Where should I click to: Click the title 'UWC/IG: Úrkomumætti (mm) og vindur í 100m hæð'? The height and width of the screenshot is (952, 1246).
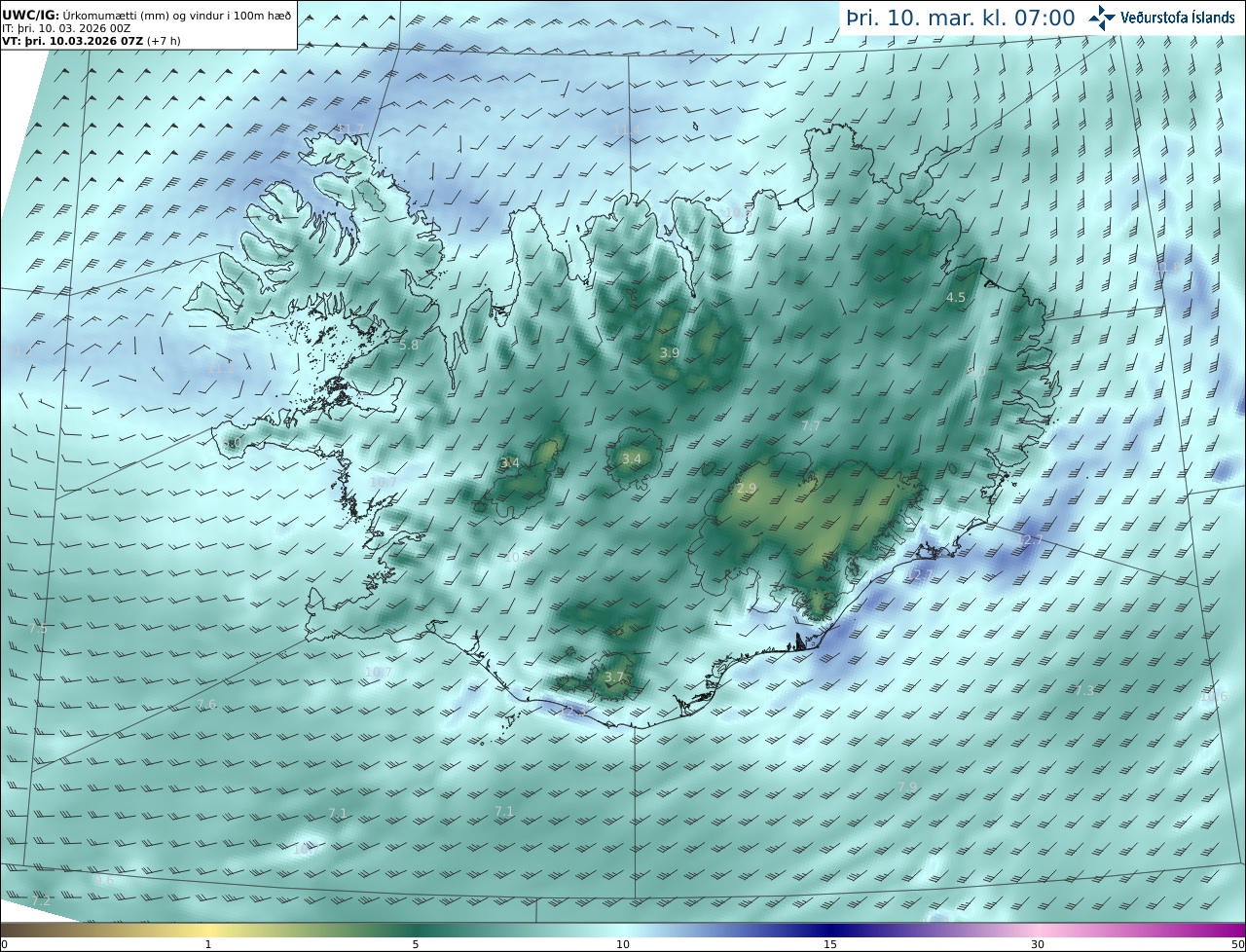pyautogui.click(x=146, y=16)
